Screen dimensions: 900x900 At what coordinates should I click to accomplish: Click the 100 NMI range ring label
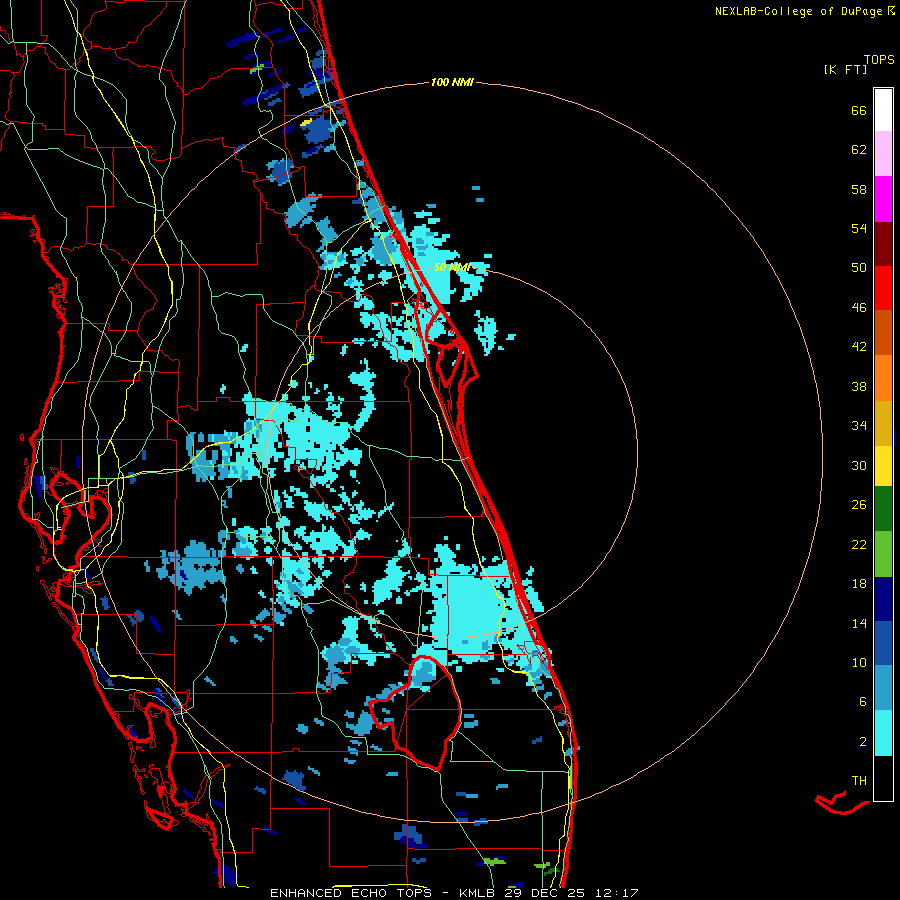tap(452, 83)
